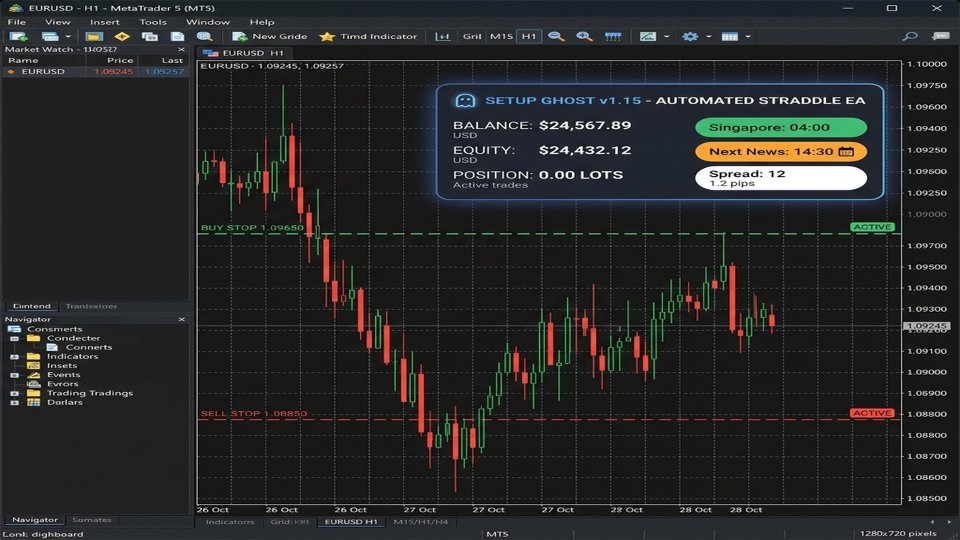960x540 pixels.
Task: Open the File menu
Action: [17, 22]
